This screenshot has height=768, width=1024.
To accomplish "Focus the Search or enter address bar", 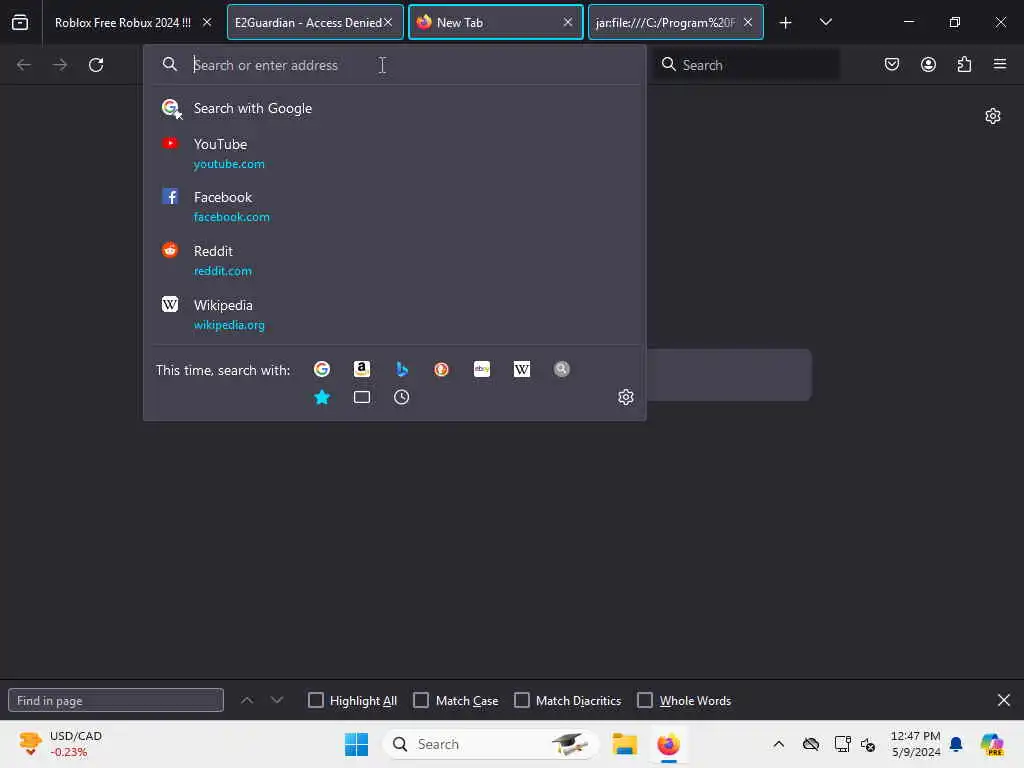I will click(394, 65).
